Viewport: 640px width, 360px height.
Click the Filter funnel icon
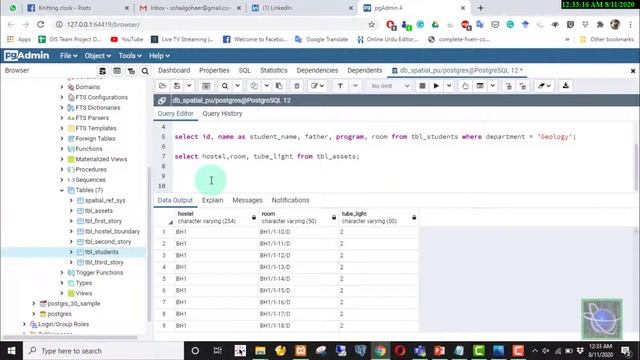click(340, 86)
